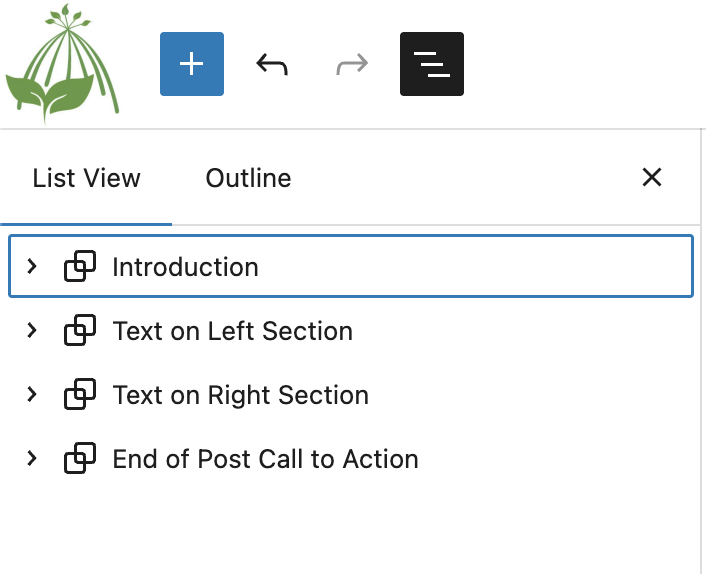Expand End of Post Call to Action

pos(32,459)
